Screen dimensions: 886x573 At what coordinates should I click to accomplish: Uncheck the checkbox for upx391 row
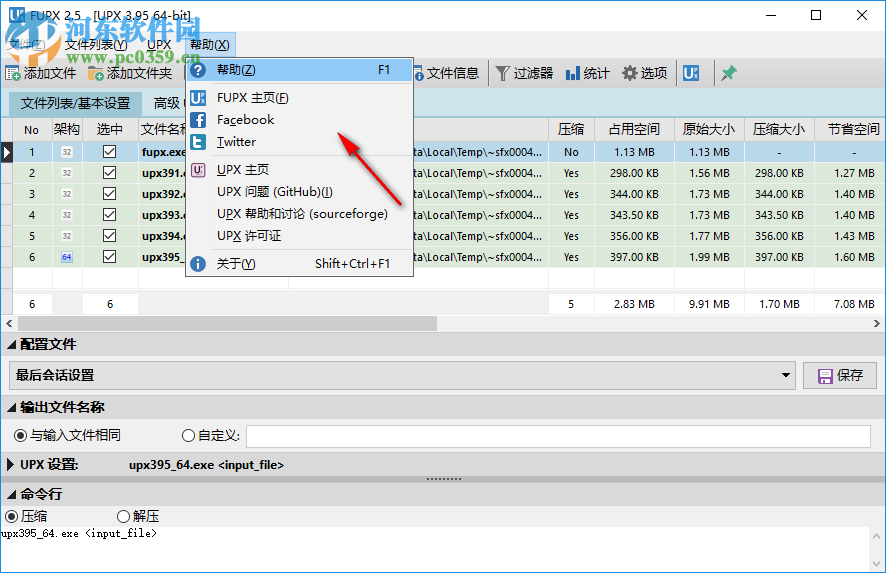click(110, 172)
